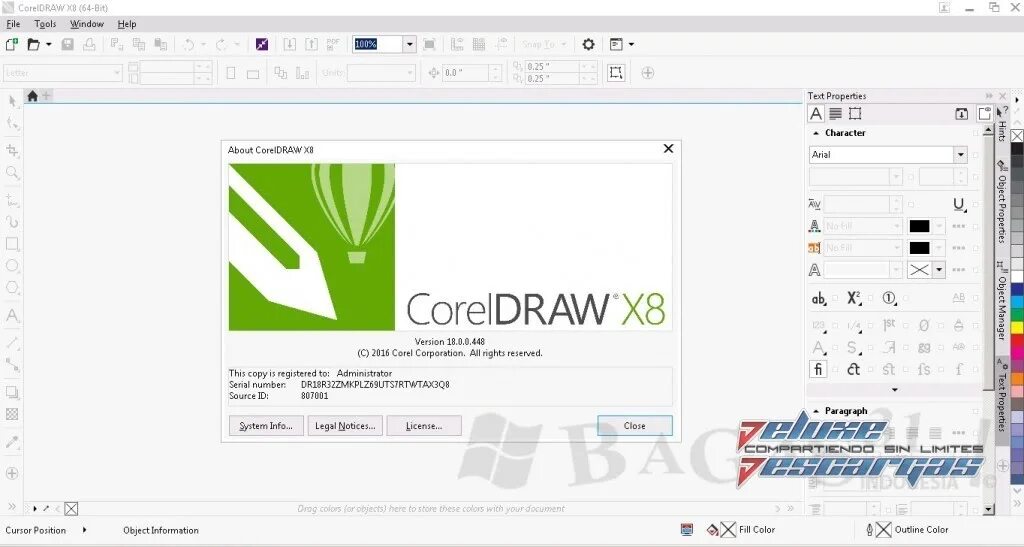Click the Full-Screen Preview icon
The image size is (1024, 547).
(x=430, y=44)
